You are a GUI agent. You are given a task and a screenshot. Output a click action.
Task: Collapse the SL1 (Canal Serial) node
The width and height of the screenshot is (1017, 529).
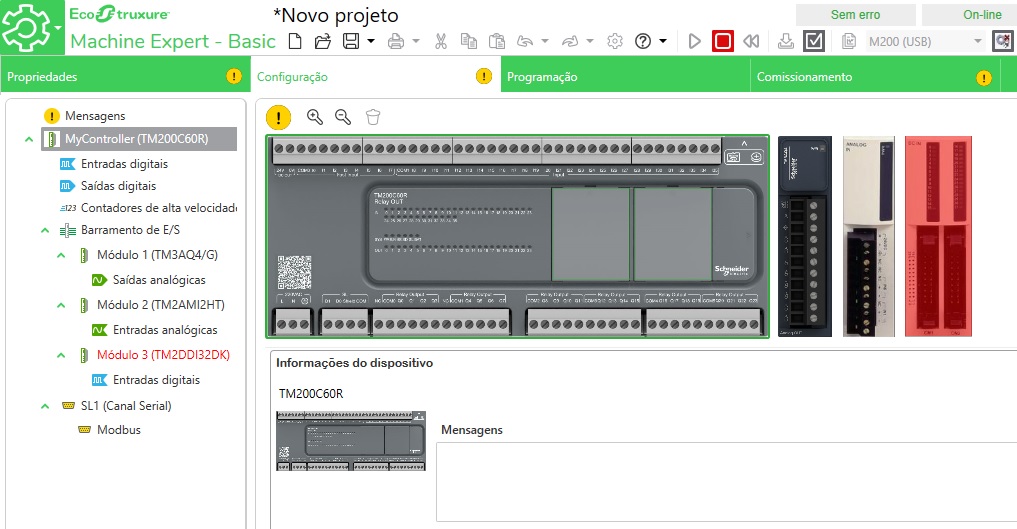[x=45, y=406]
